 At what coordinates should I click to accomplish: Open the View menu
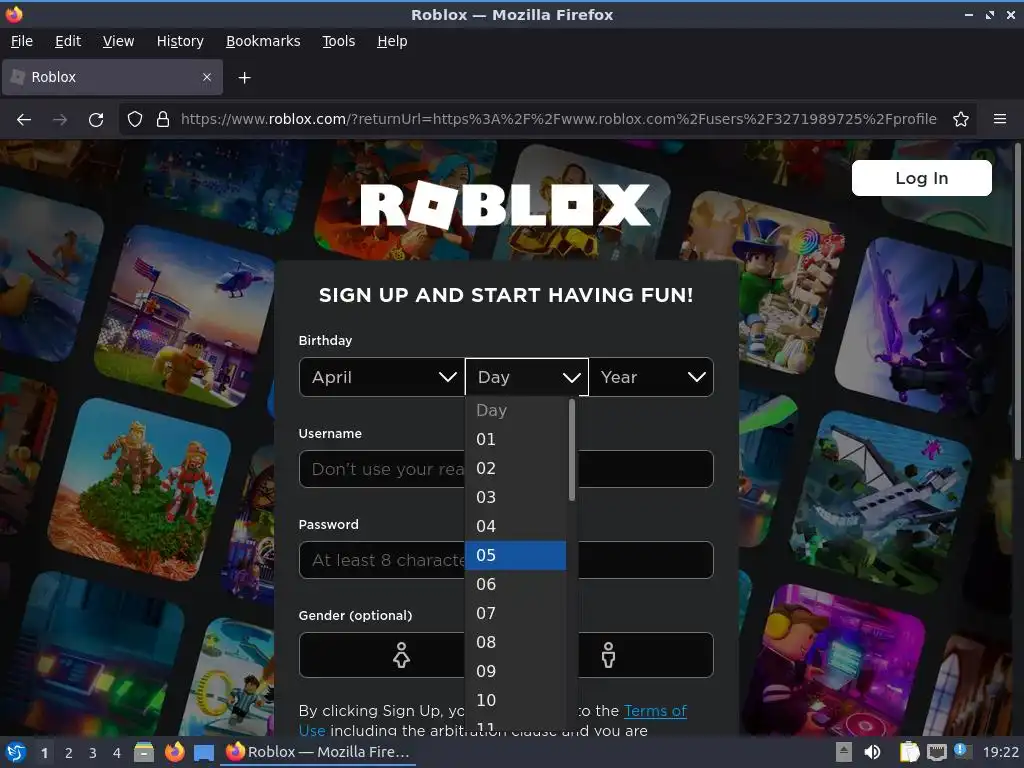tap(118, 41)
